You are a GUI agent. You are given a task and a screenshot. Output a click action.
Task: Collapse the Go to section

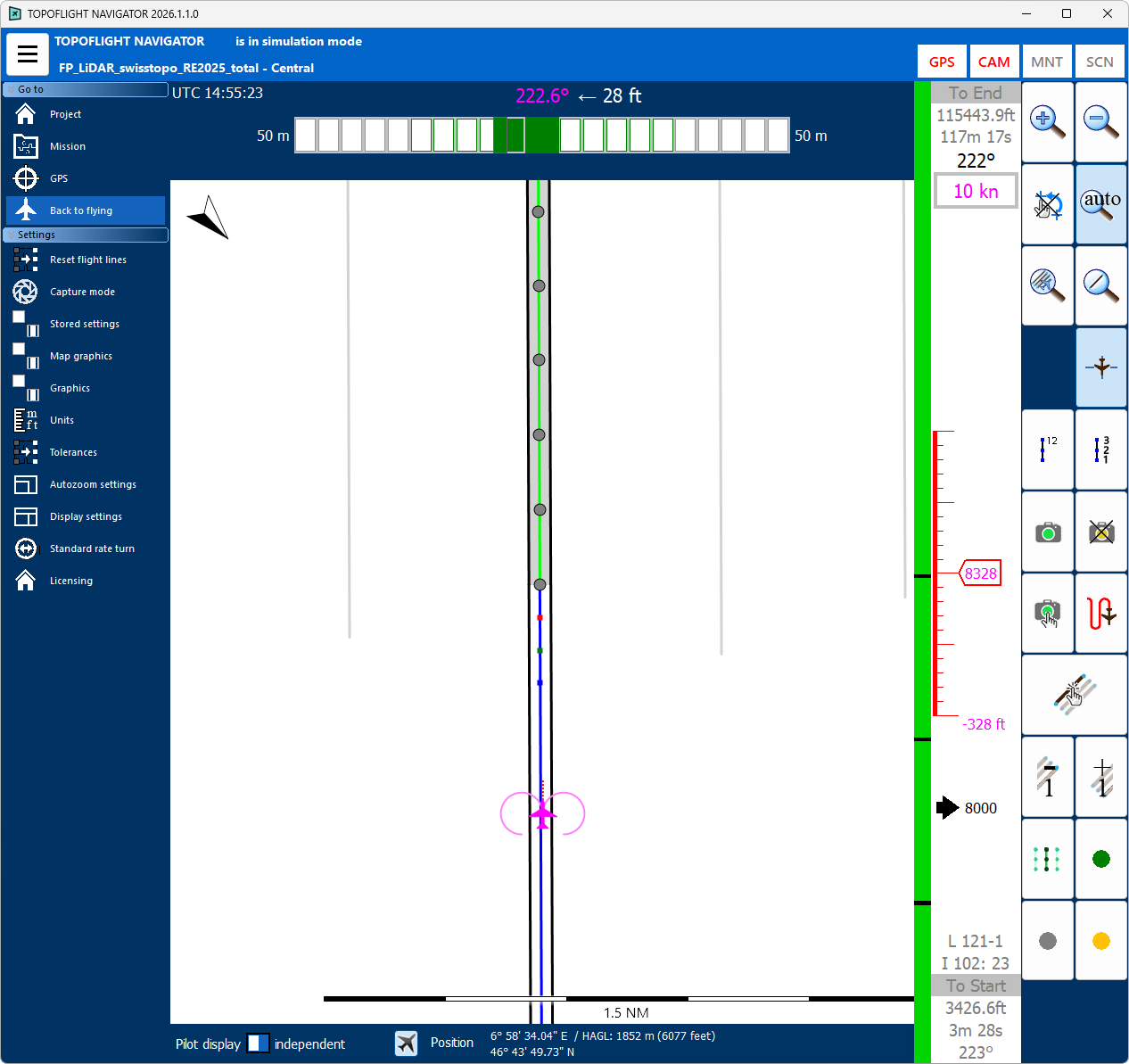(x=11, y=89)
